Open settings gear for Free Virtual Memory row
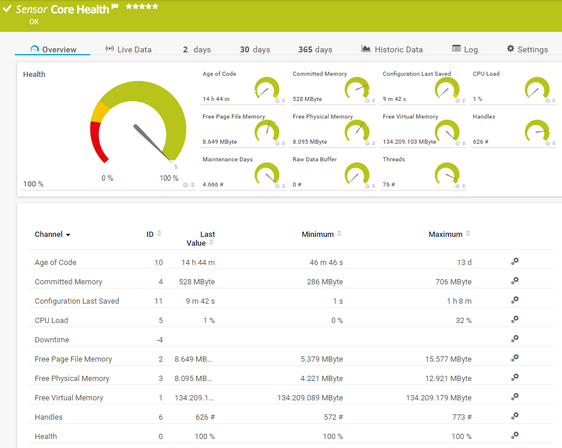This screenshot has height=448, width=562. (515, 397)
